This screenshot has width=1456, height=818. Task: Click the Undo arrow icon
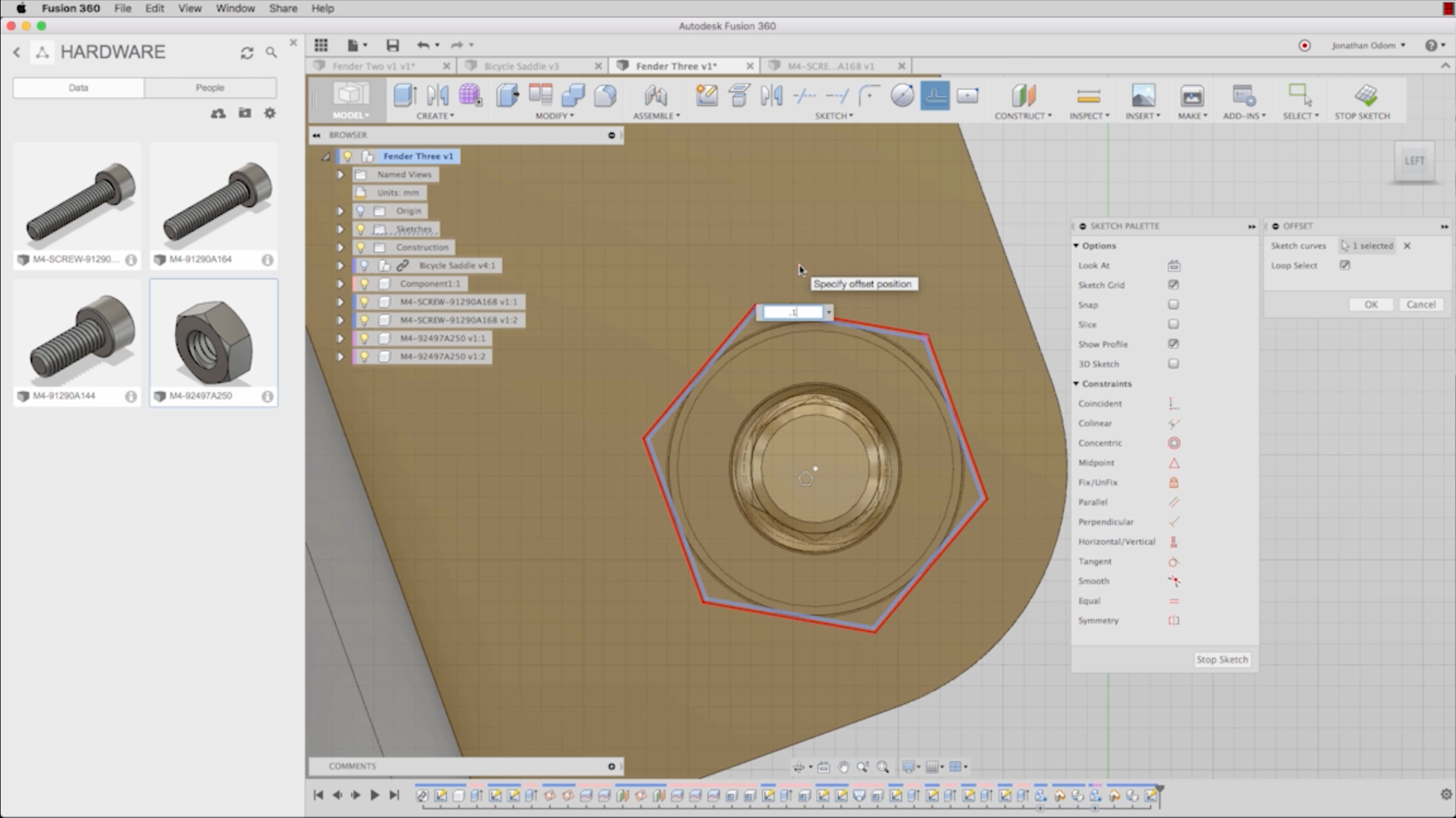[x=422, y=45]
